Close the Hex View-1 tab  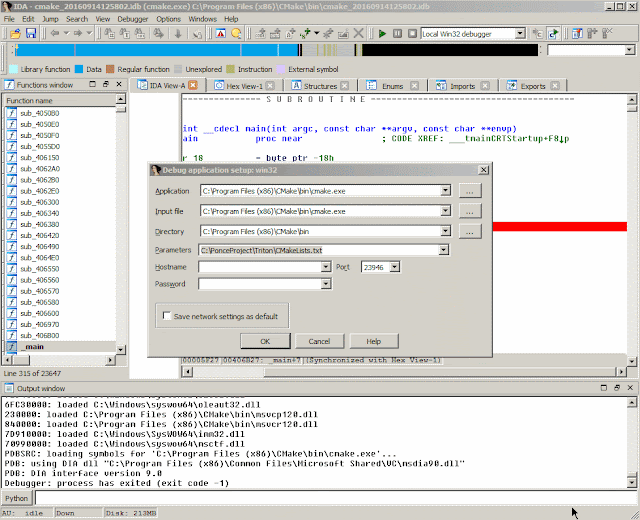[x=270, y=86]
